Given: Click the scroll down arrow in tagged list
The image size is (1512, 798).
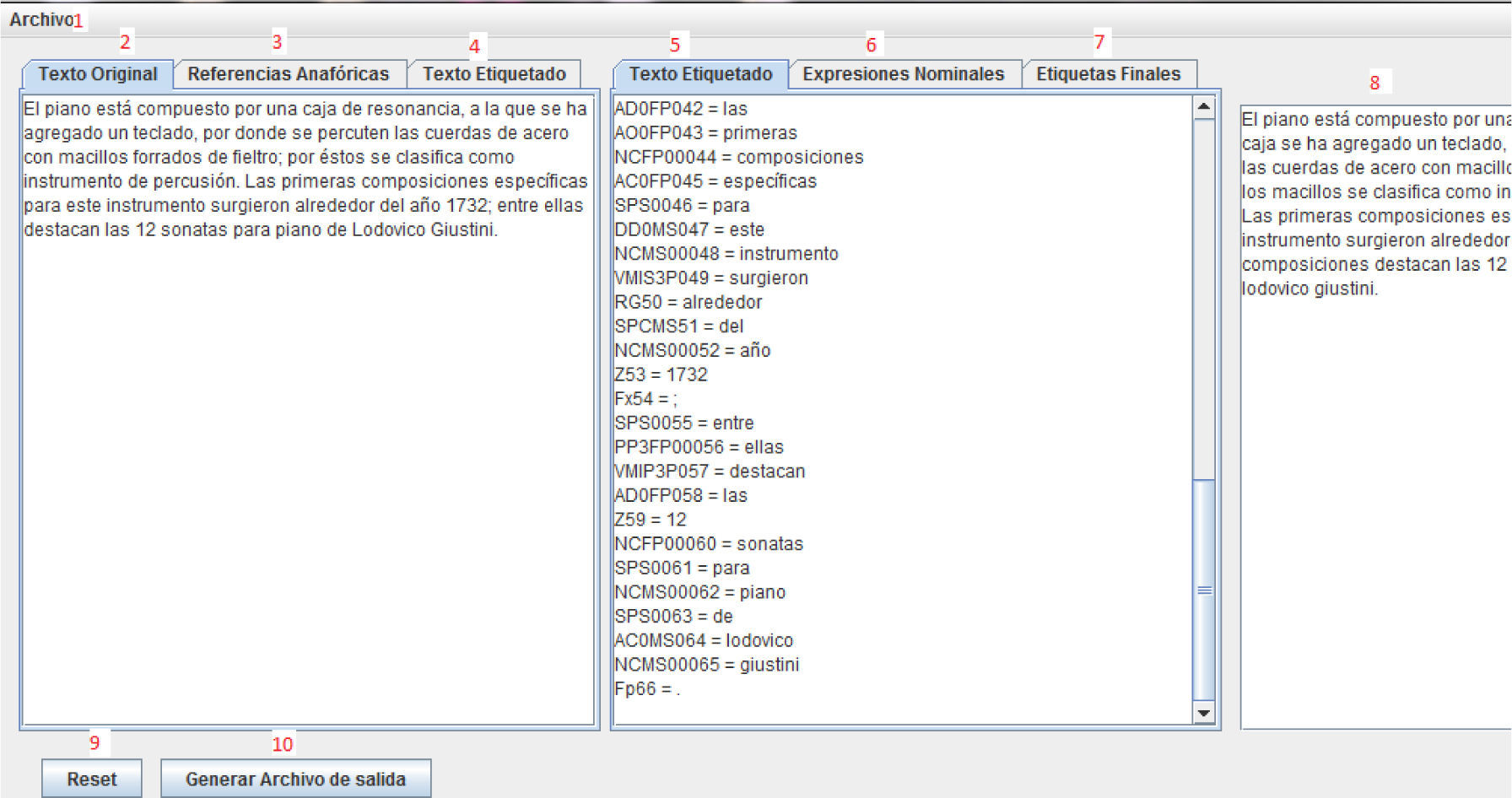Looking at the screenshot, I should [1204, 714].
